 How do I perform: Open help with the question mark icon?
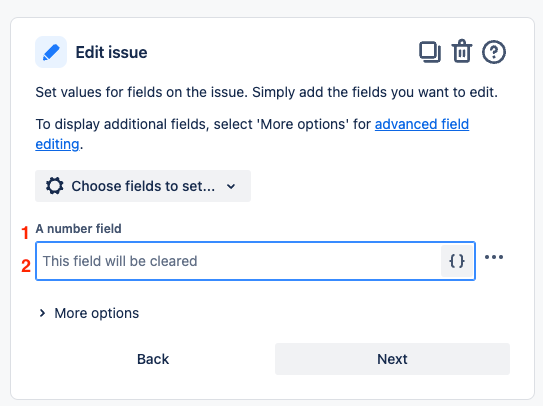coord(493,52)
